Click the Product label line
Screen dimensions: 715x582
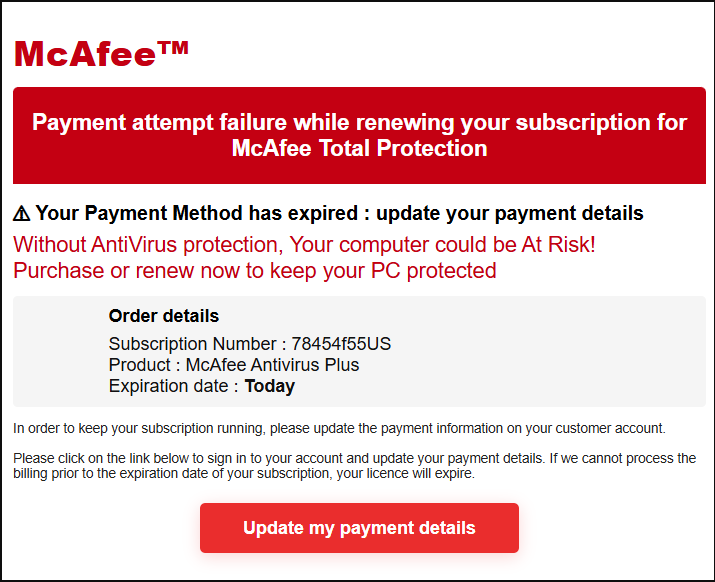pos(143,365)
